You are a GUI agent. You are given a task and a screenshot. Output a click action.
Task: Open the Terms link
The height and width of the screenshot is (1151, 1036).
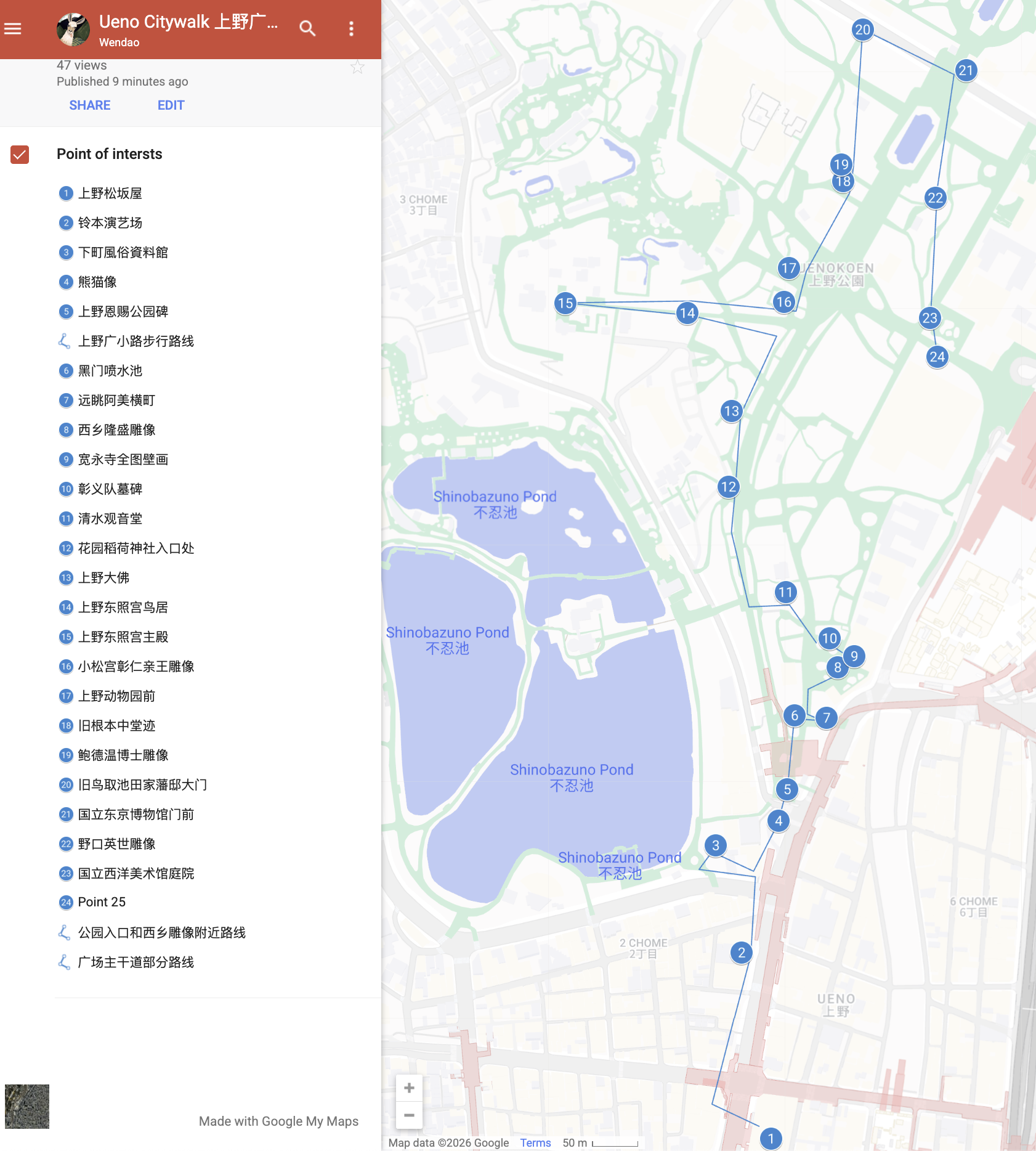[535, 1143]
